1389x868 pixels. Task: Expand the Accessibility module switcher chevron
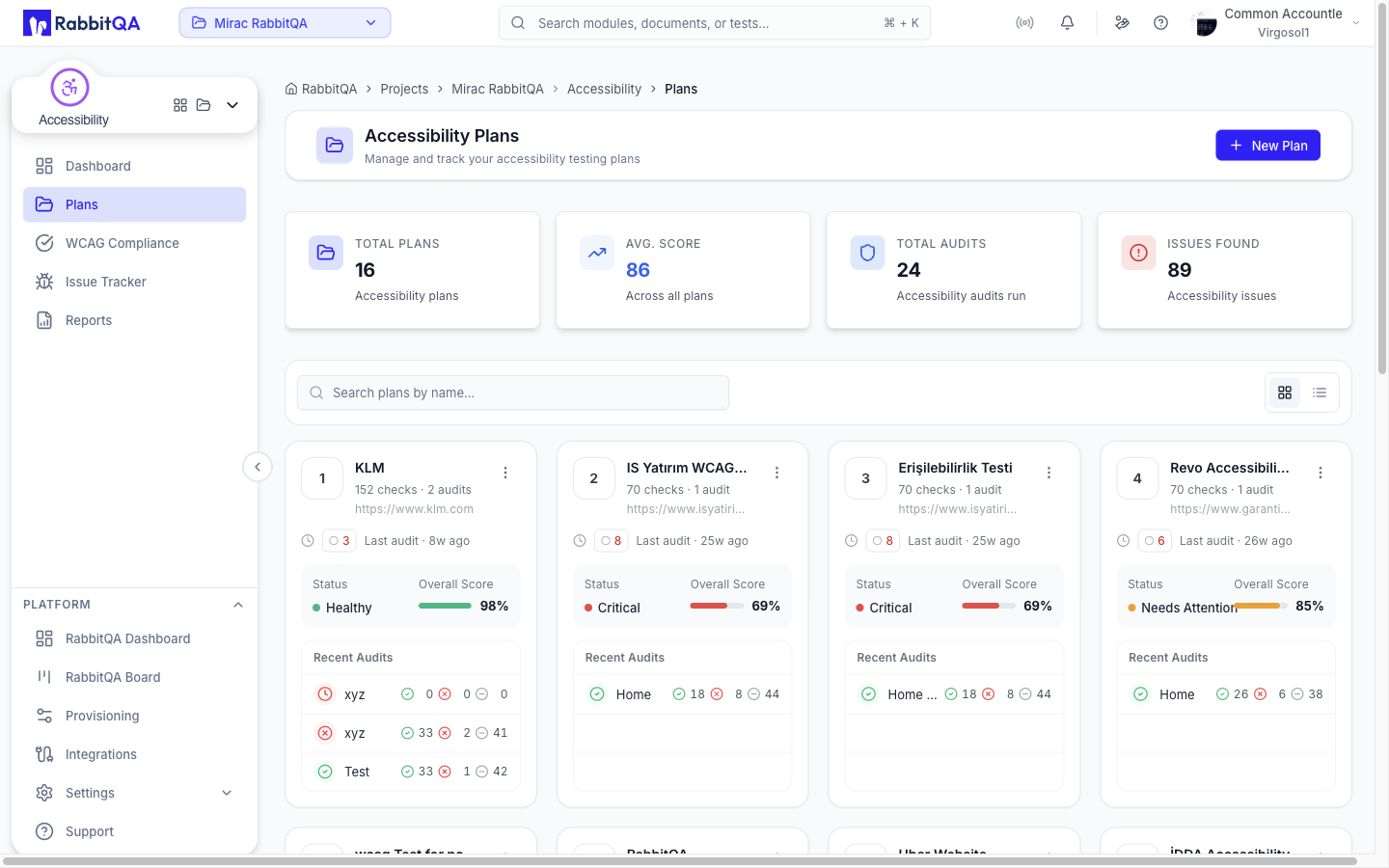[232, 105]
